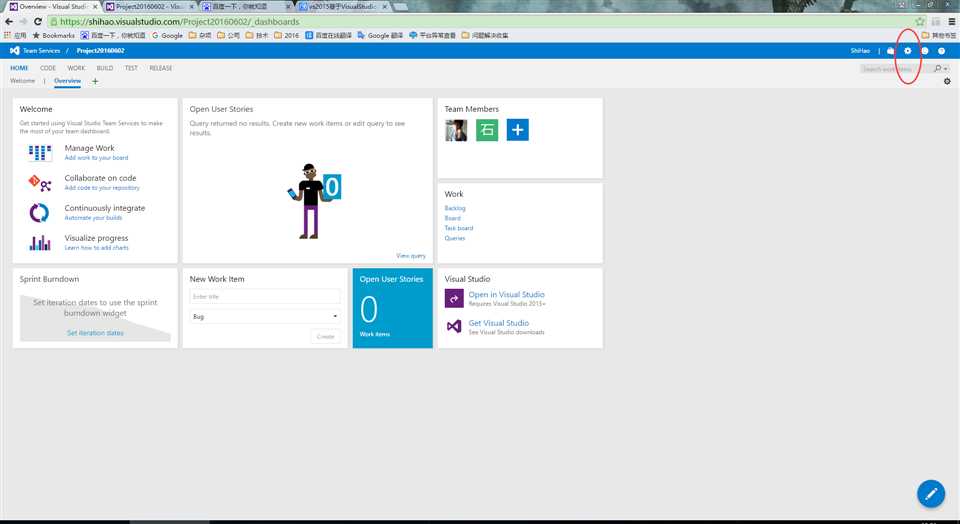The height and width of the screenshot is (524, 960).
Task: Click the Visualize progress chart icon
Action: [x=40, y=242]
